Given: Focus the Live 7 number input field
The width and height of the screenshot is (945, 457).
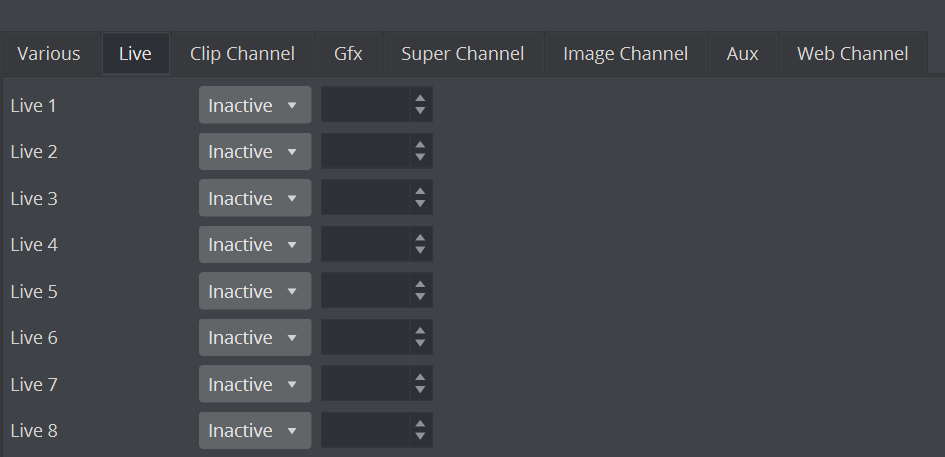Looking at the screenshot, I should pos(365,385).
